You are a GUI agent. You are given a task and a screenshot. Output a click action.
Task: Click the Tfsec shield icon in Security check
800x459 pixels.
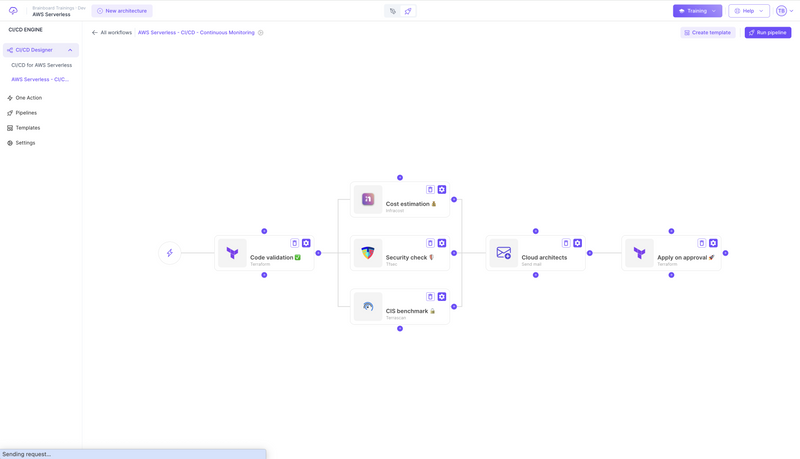[368, 253]
